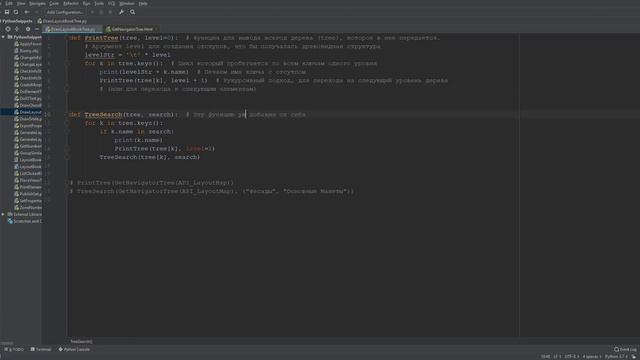Switch to the DrawLayoutBookTree.py editor tab

tap(73, 29)
